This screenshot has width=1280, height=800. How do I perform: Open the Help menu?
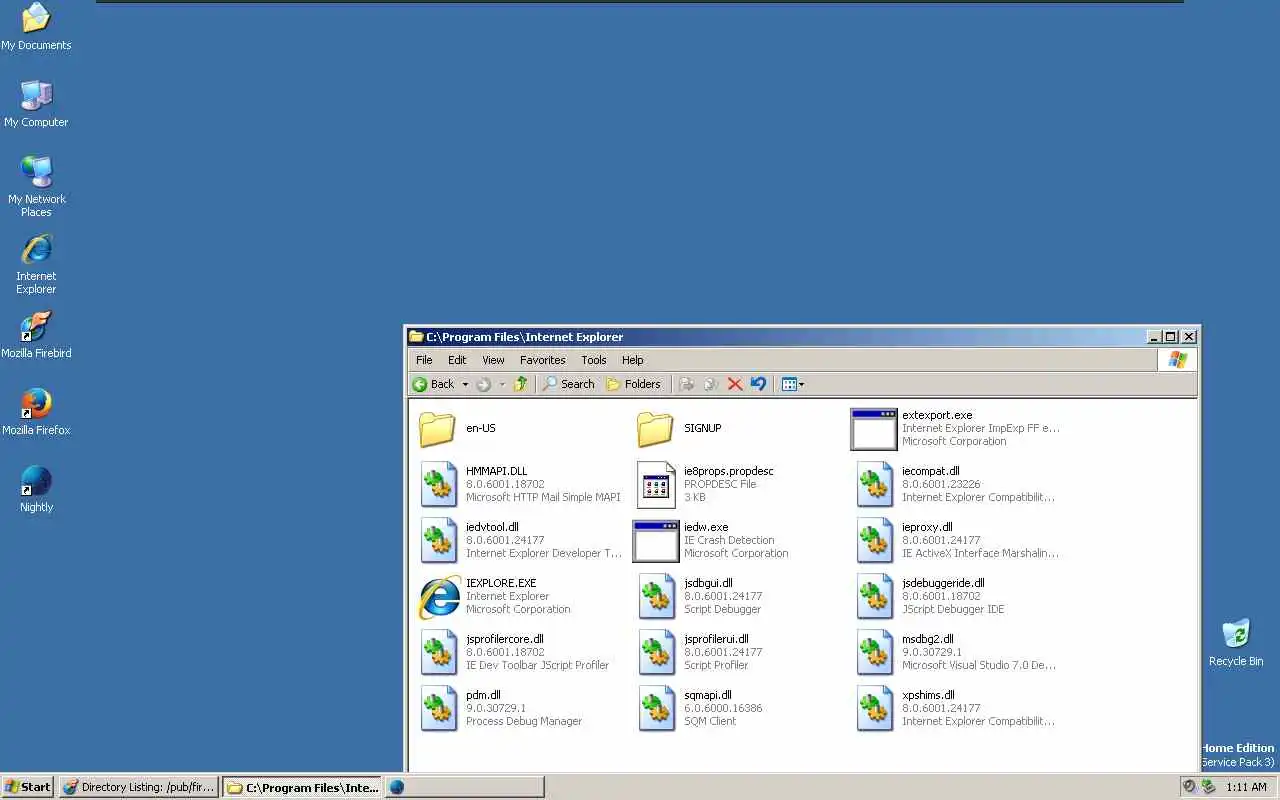pyautogui.click(x=633, y=360)
